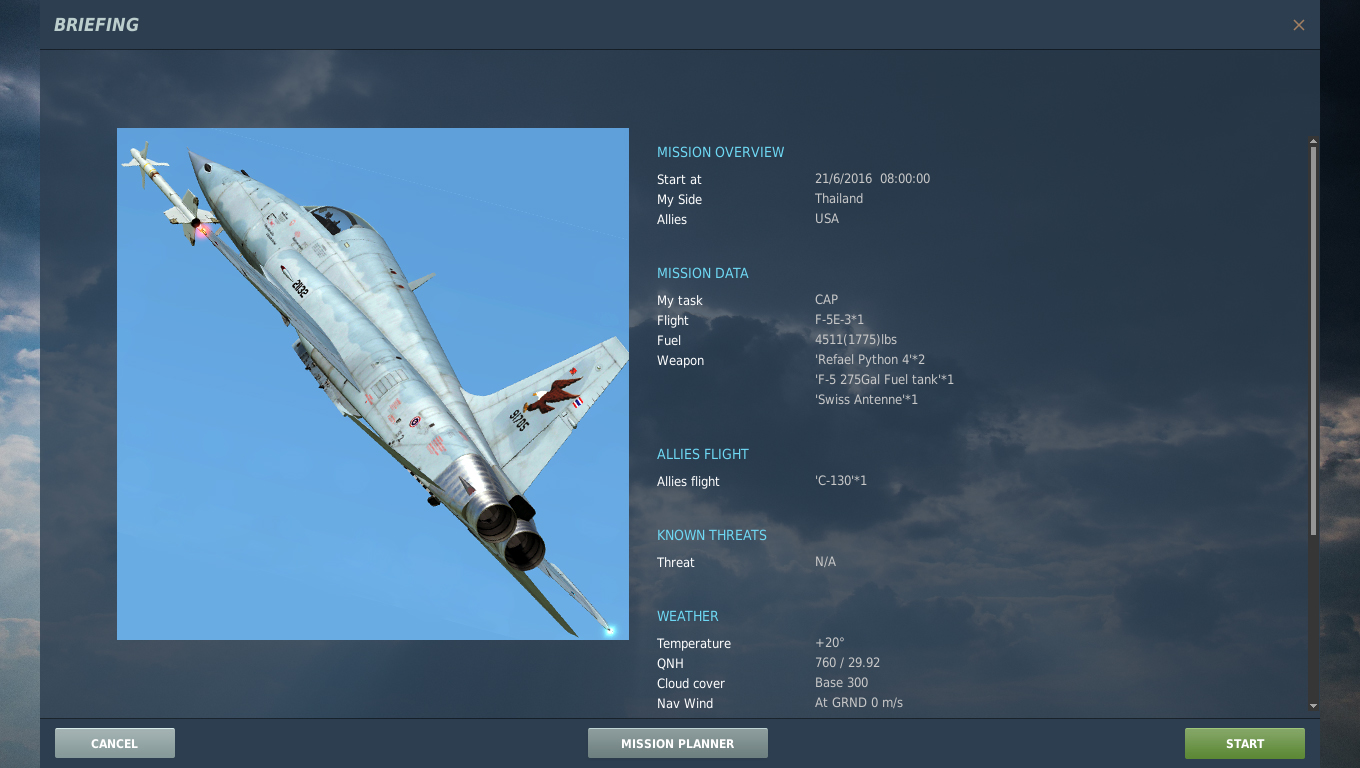Click the scrollbar up arrow
Image resolution: width=1360 pixels, height=768 pixels.
tap(1313, 142)
